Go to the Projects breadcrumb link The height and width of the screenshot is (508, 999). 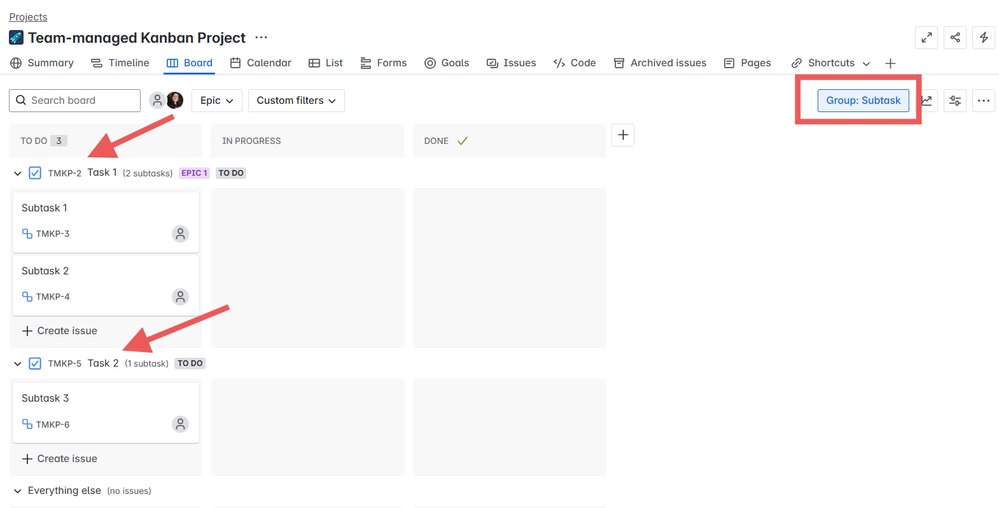pos(28,17)
